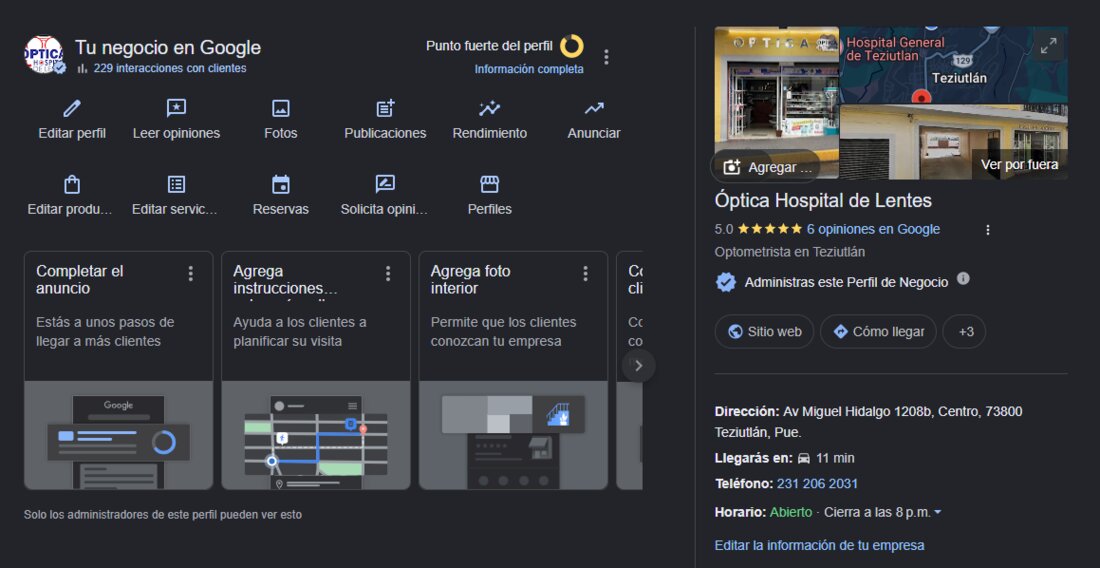1100x568 pixels.
Task: Click the Cómo llegar button
Action: coord(878,332)
